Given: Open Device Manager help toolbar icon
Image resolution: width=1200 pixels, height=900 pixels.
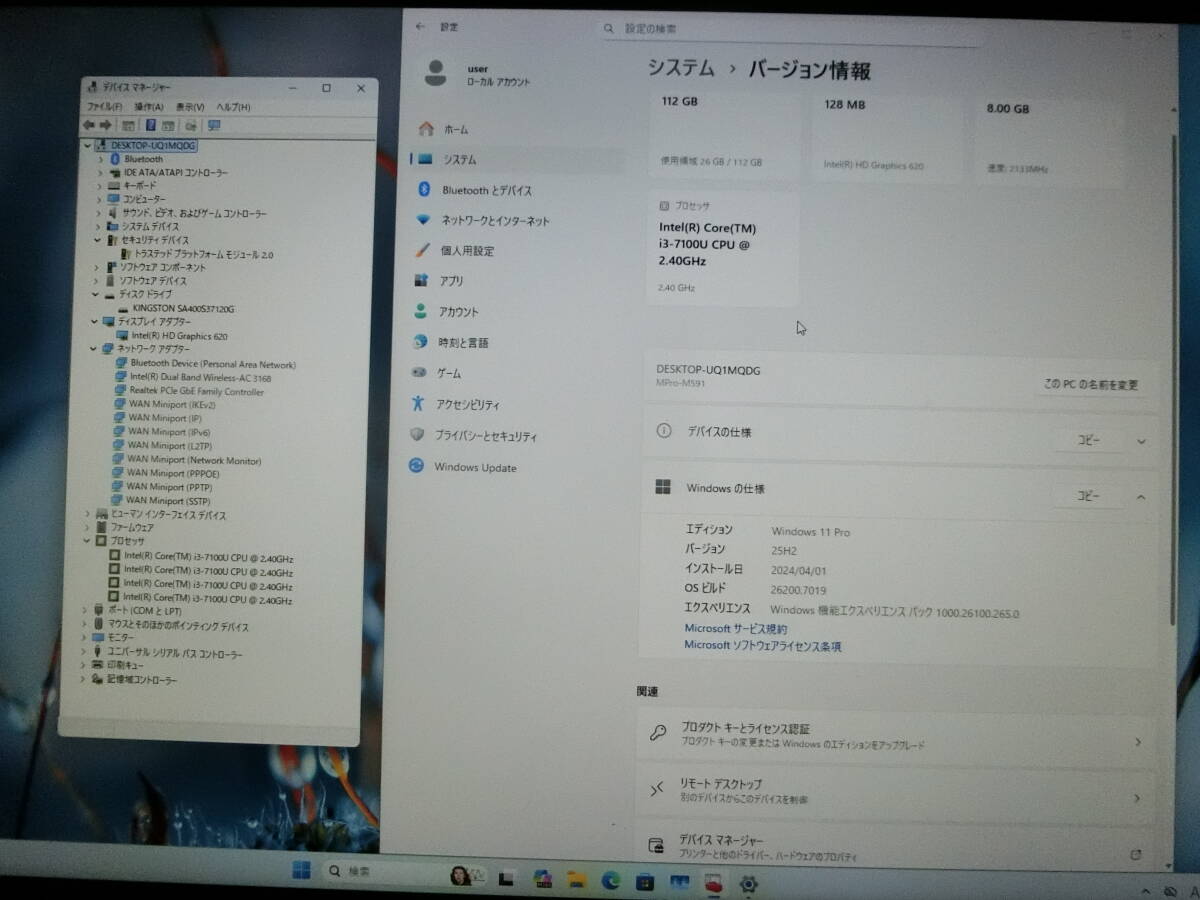Looking at the screenshot, I should pos(150,124).
